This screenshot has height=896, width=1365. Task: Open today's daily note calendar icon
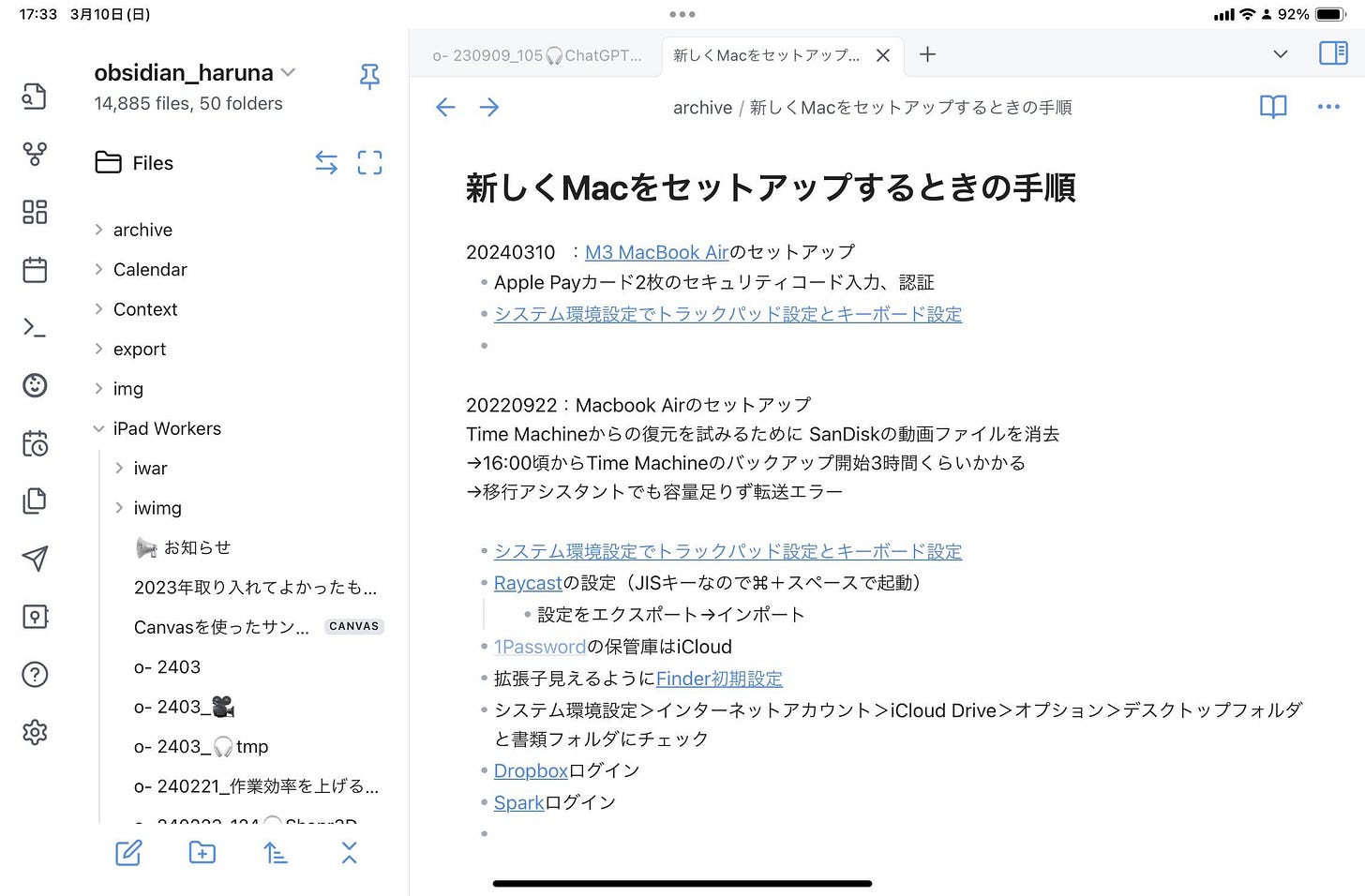(x=35, y=270)
